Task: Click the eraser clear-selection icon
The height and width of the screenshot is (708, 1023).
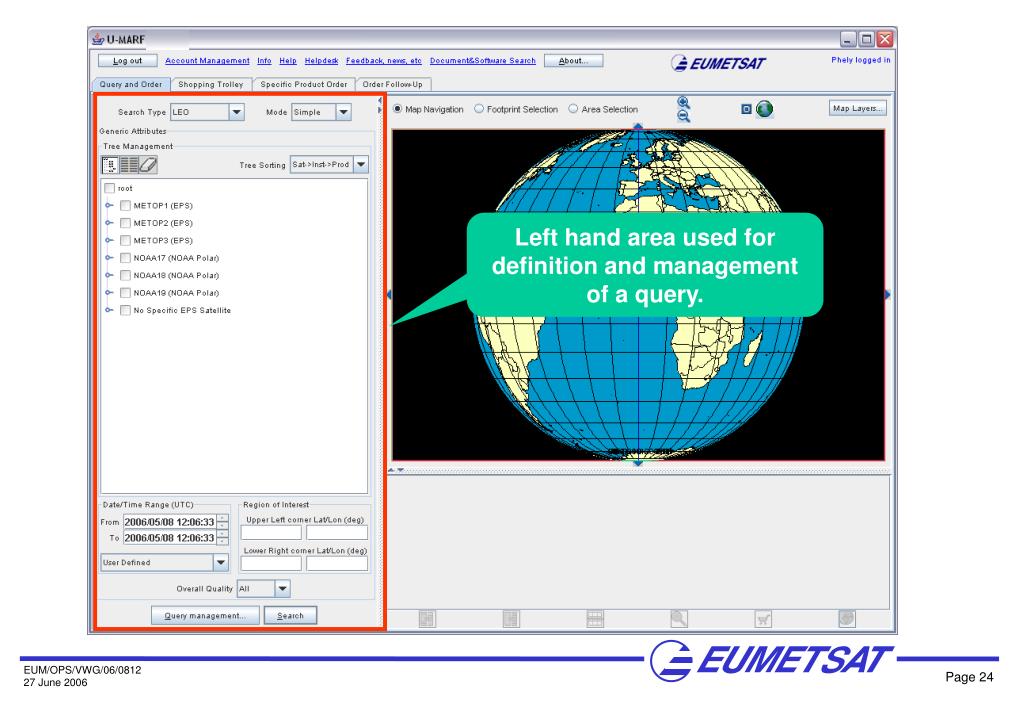Action: click(x=148, y=165)
